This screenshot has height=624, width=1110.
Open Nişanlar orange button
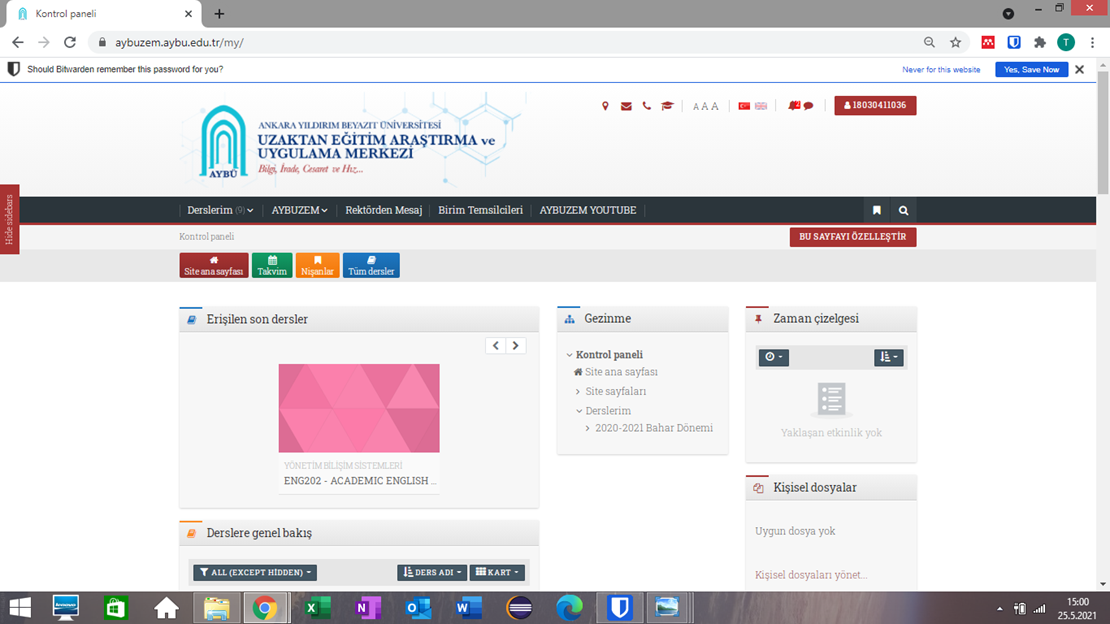point(317,266)
